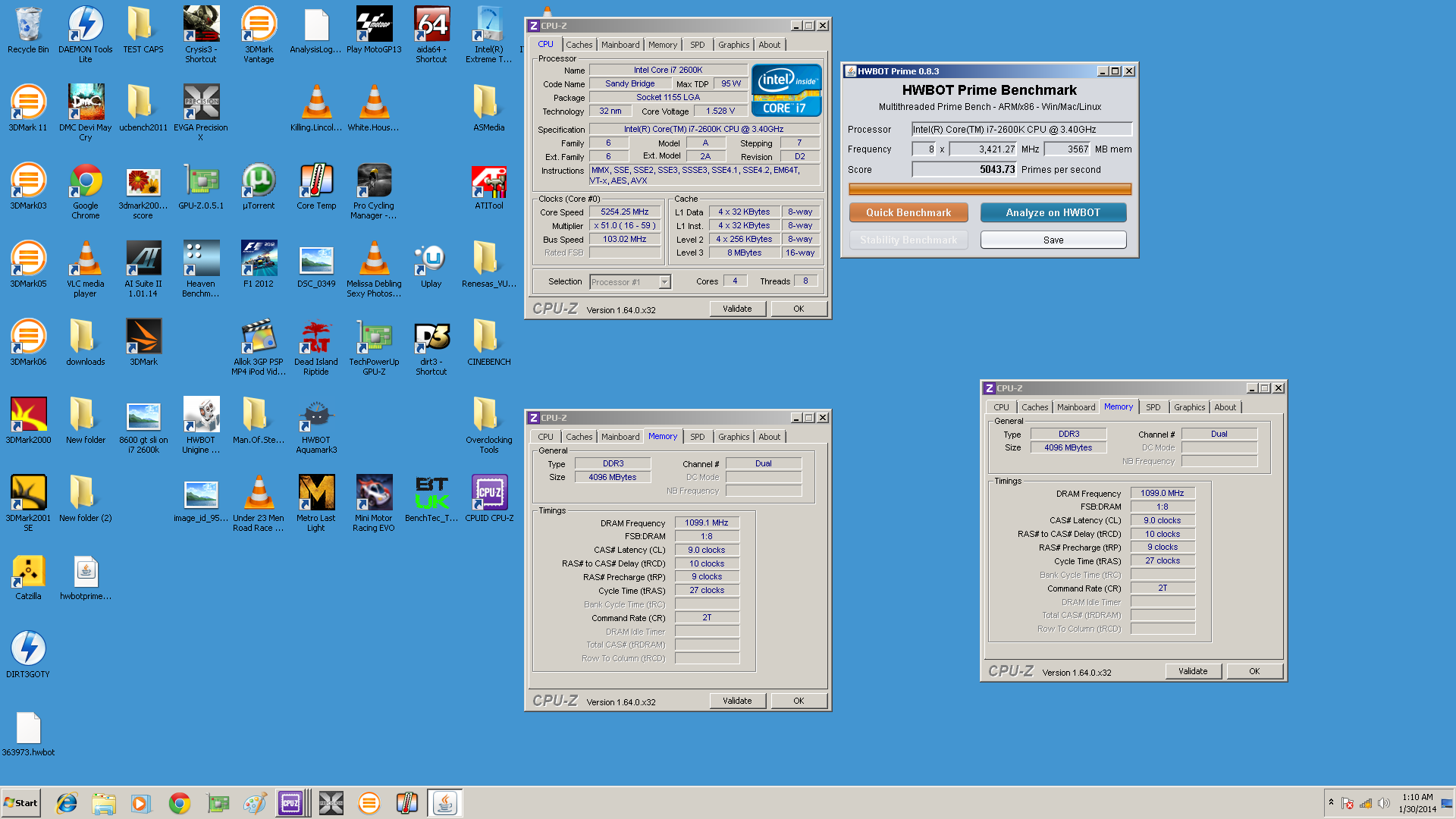Select the F1 2012 game icon
Viewport: 1456px width, 819px height.
(259, 265)
